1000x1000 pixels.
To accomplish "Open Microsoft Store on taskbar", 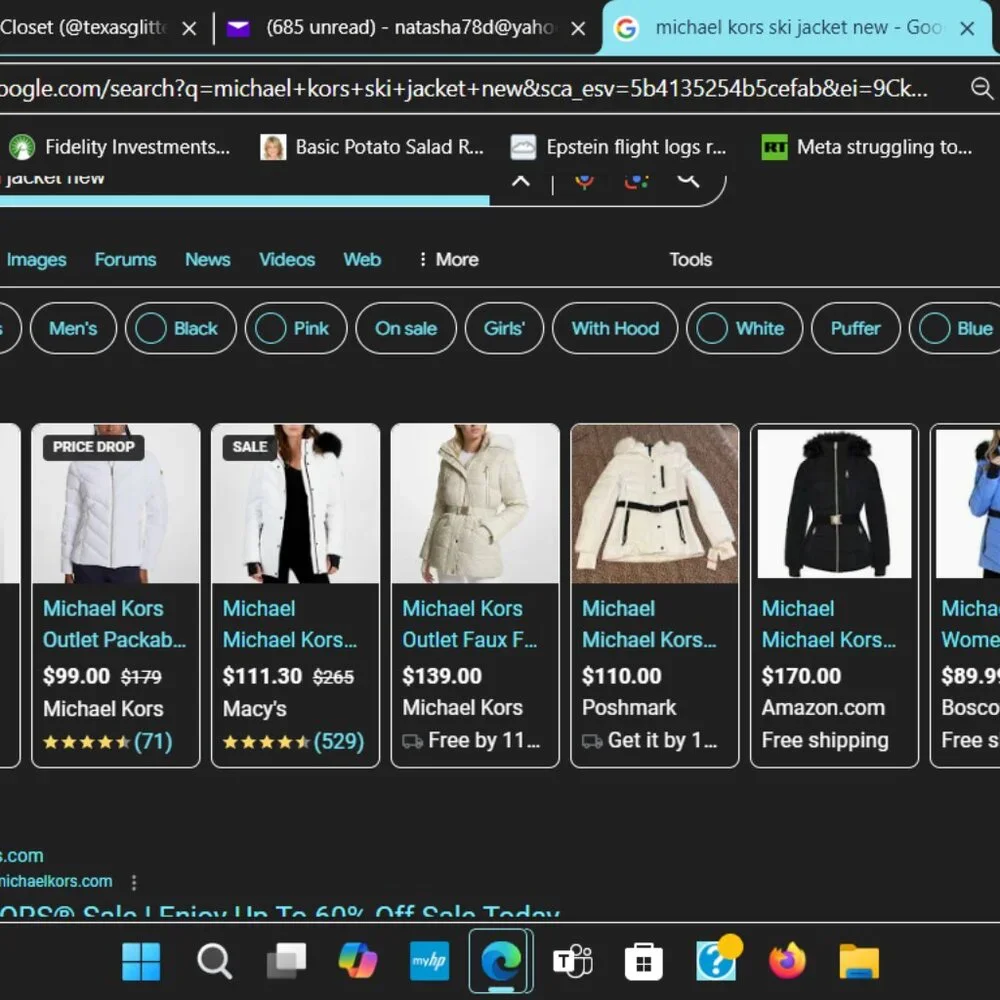I will click(x=644, y=961).
